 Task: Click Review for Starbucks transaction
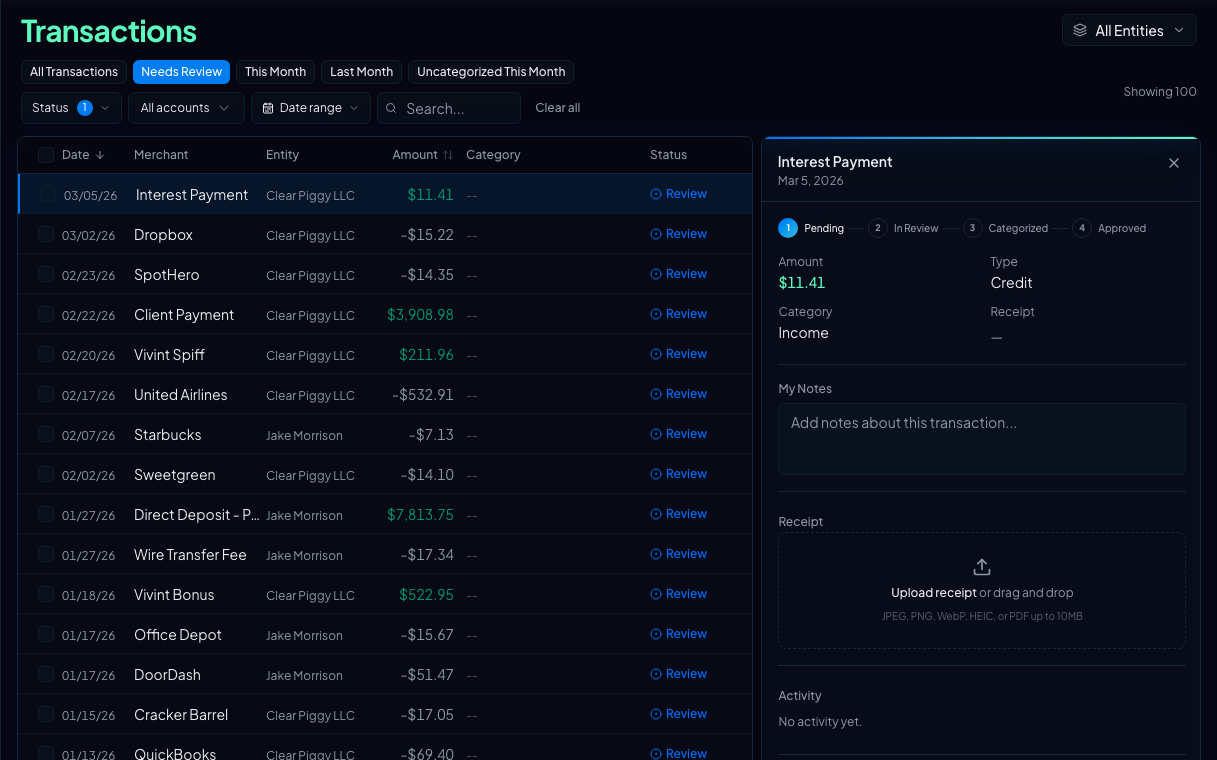679,434
